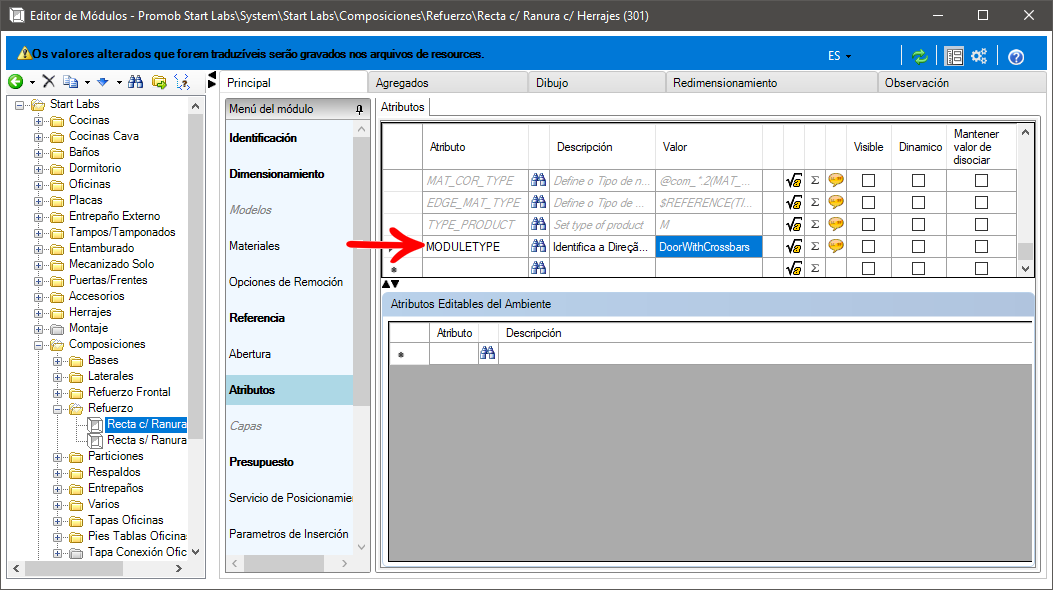The image size is (1053, 590).
Task: Open dropdown arrow next to copy icon
Action: pos(87,83)
